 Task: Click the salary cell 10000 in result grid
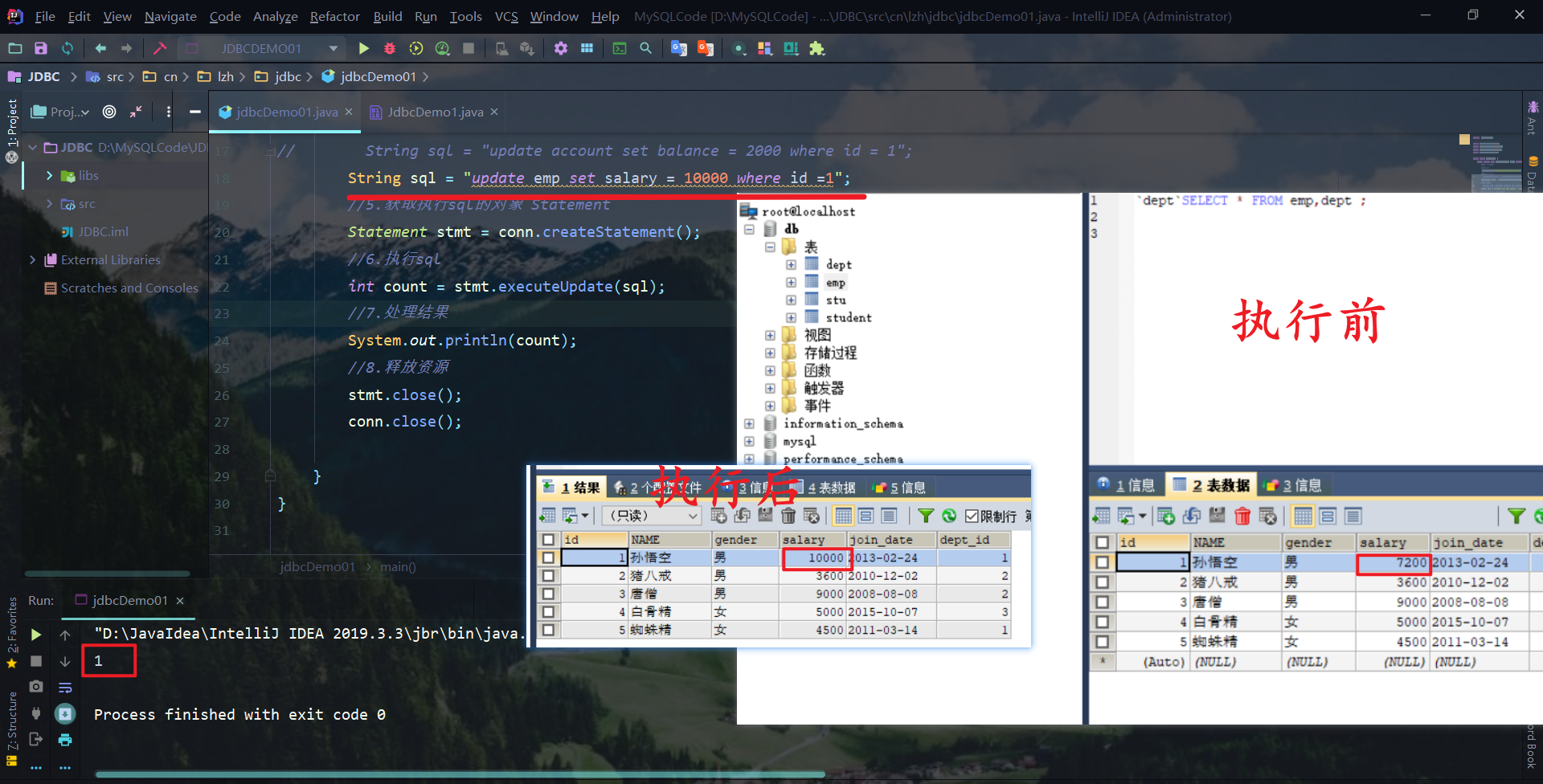[x=813, y=557]
